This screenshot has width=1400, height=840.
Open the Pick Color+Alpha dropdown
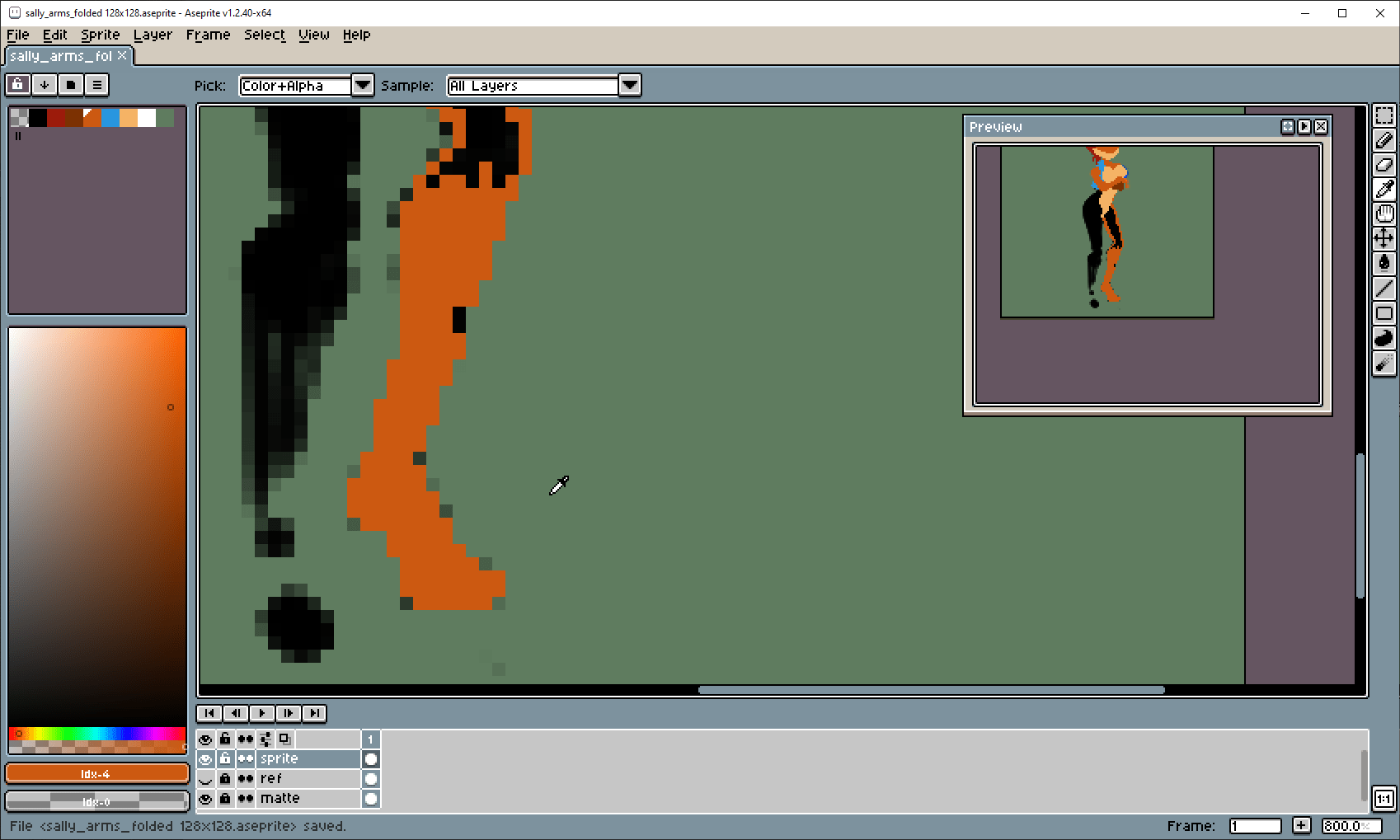362,86
